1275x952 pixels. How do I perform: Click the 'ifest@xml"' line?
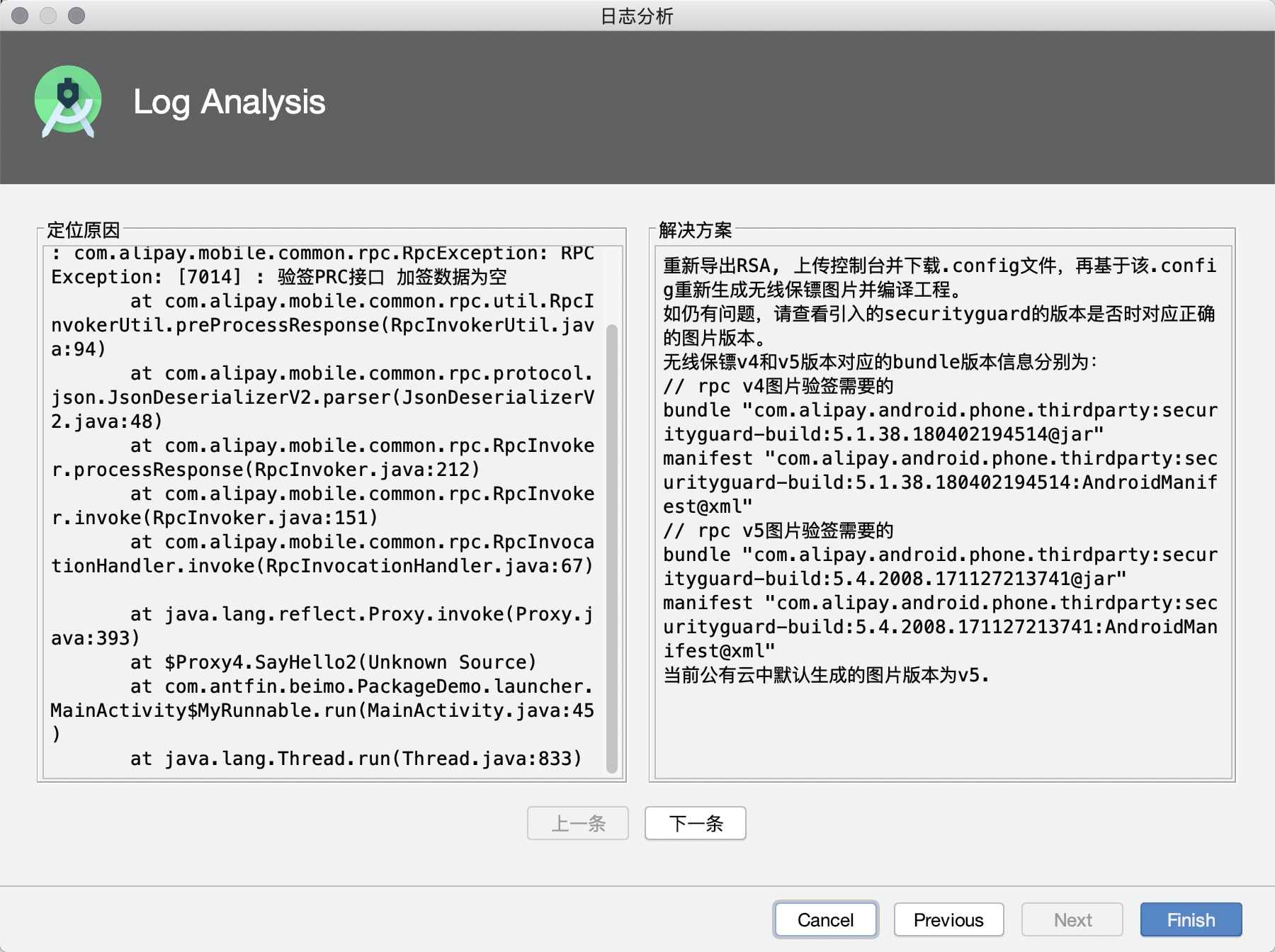719,651
